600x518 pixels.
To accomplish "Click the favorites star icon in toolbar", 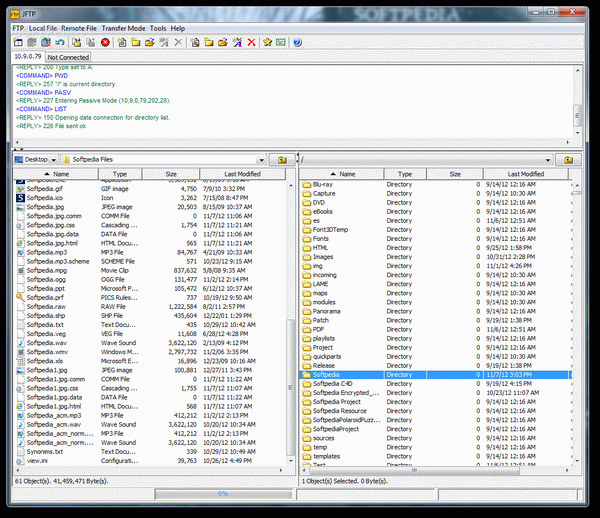I will [x=267, y=43].
